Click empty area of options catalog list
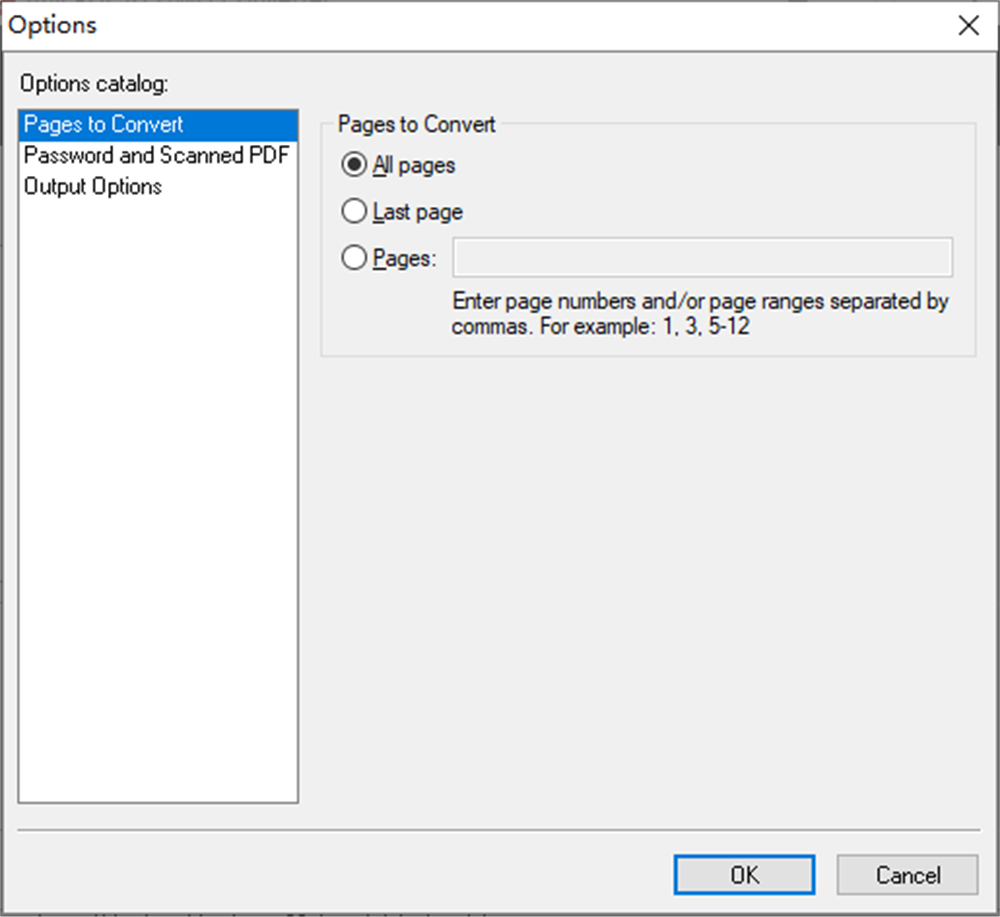This screenshot has height=917, width=1000. coord(158,500)
